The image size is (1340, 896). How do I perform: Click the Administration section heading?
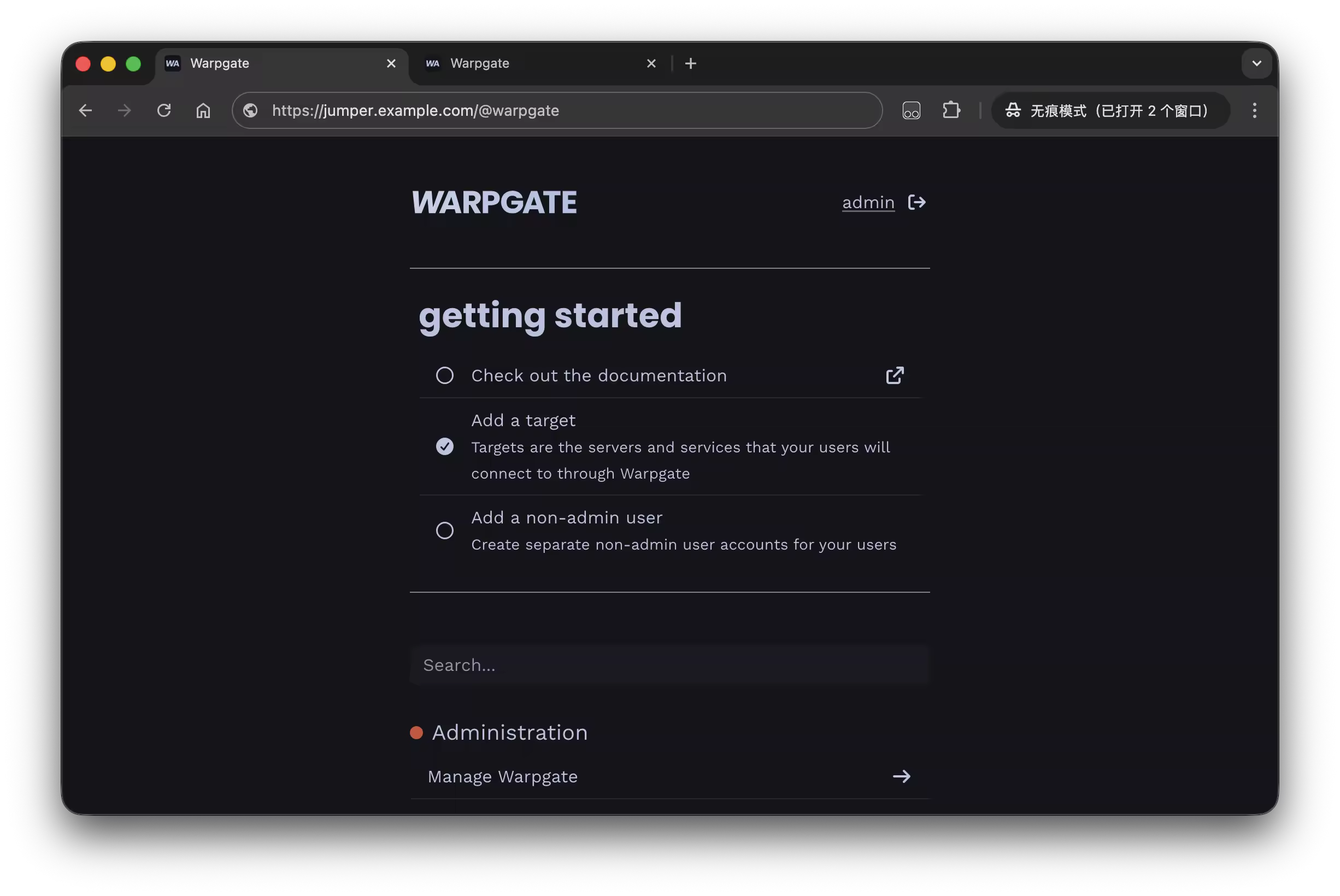coord(509,733)
